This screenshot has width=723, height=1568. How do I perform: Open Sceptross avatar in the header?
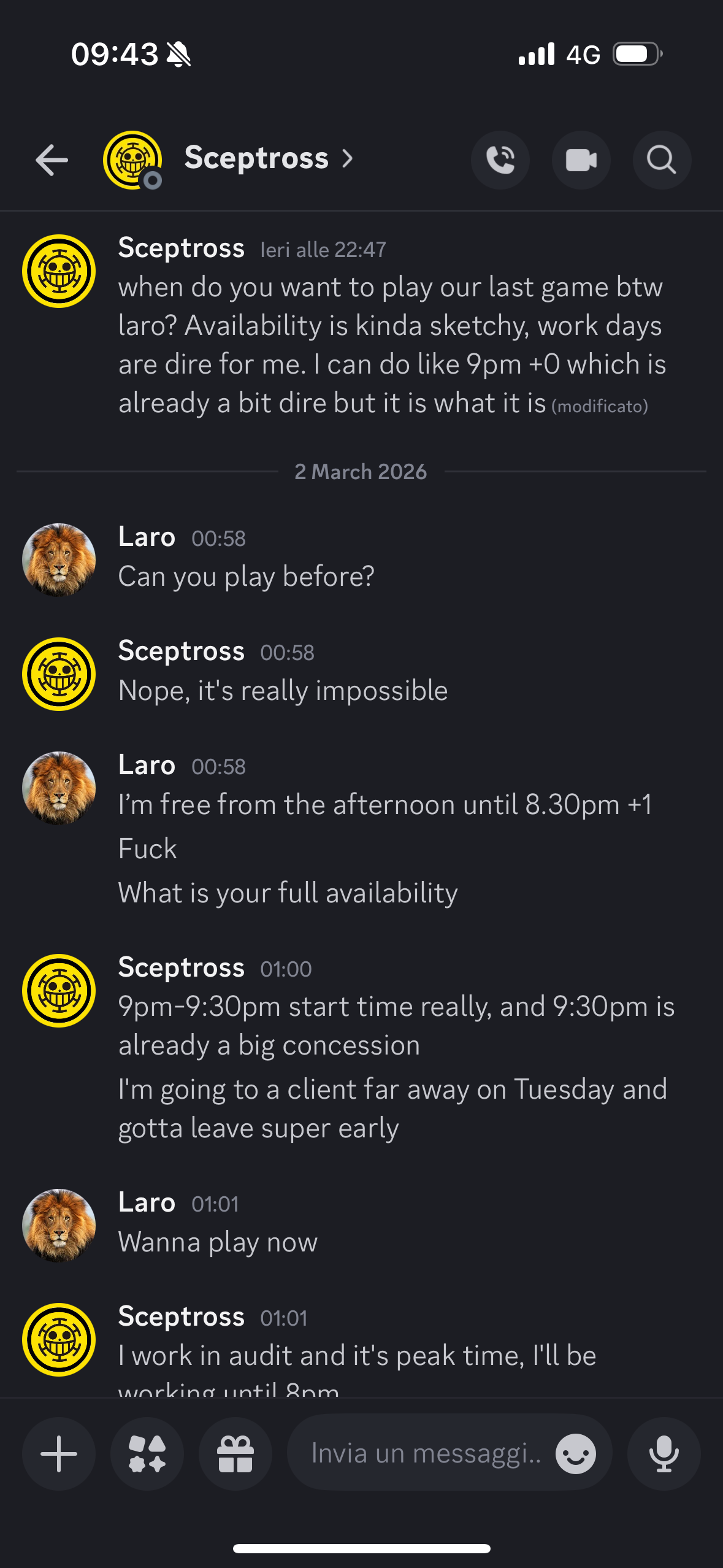tap(132, 160)
